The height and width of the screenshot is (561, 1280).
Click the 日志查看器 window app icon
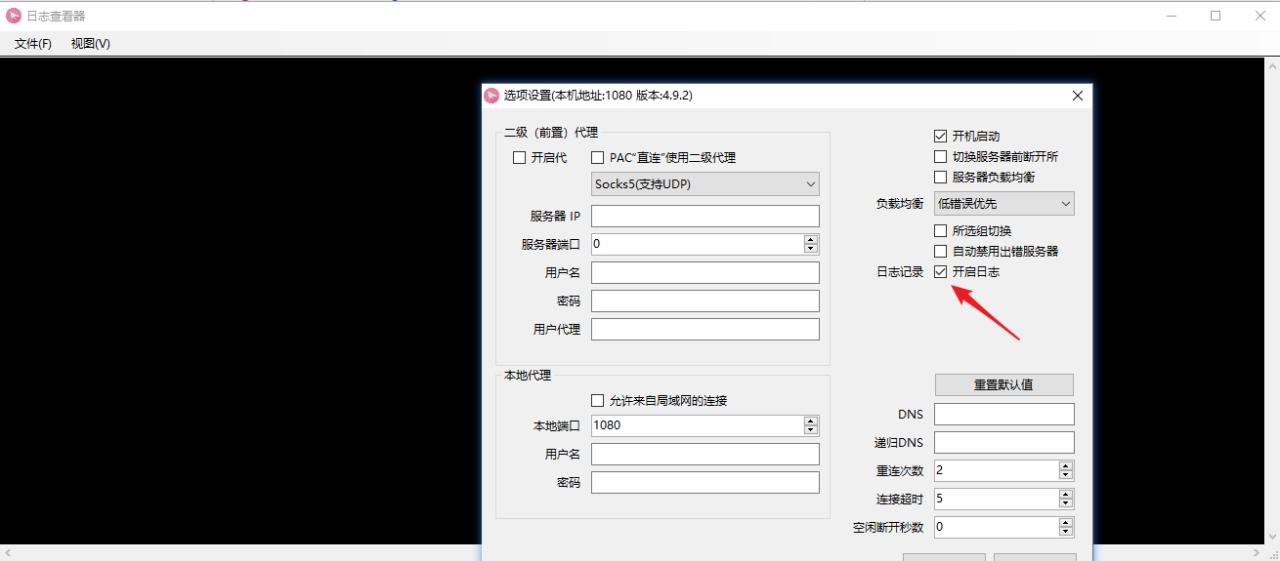point(13,16)
